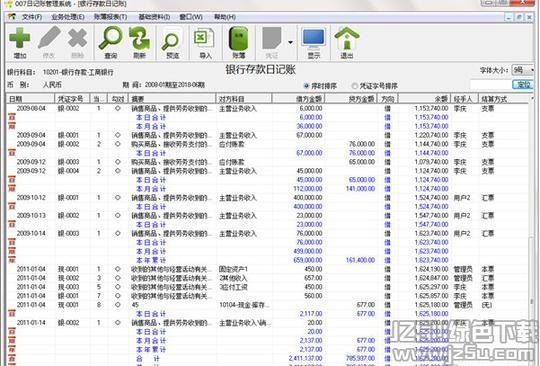This screenshot has height=366, width=540.
Task: Click red 日 marker on 2,117.00 本日合计 row
Action: point(12,314)
